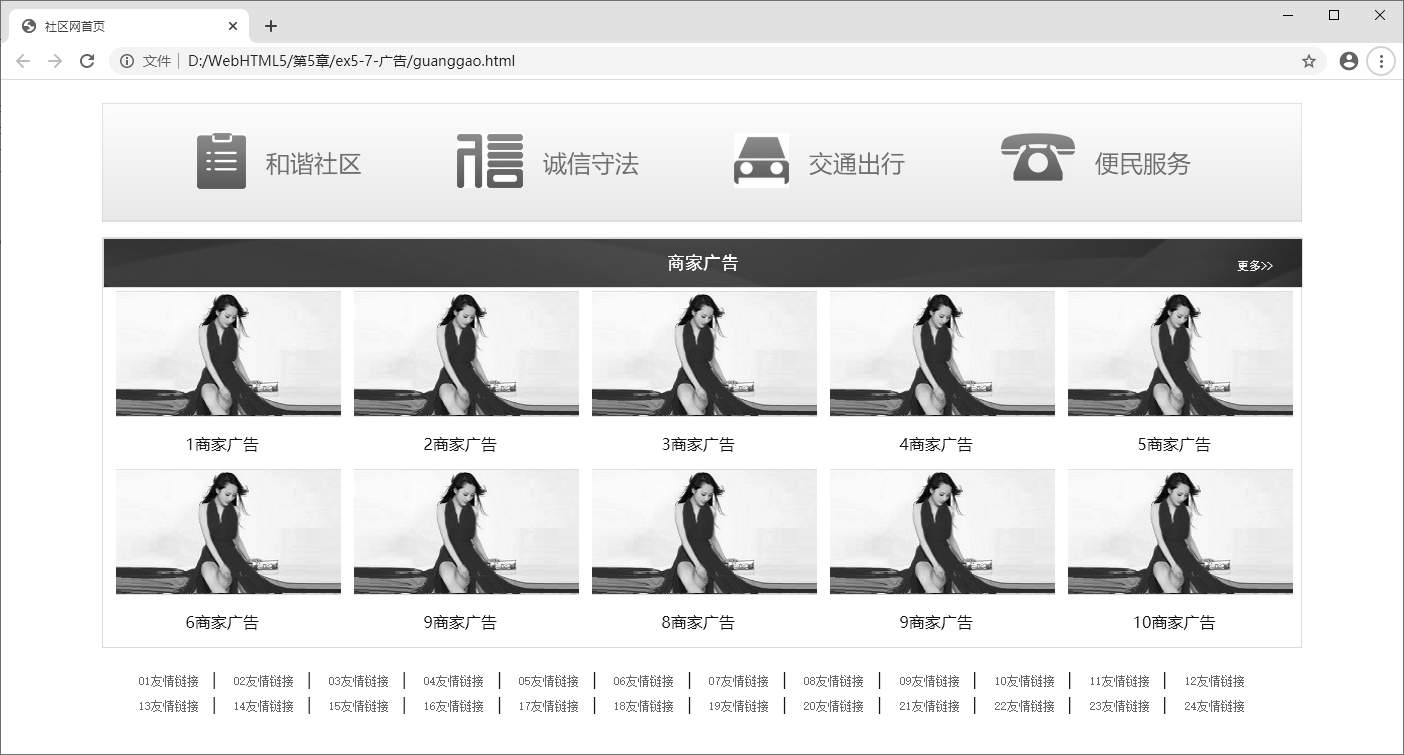Click the page info icon in address bar
The image size is (1404, 755).
[126, 61]
